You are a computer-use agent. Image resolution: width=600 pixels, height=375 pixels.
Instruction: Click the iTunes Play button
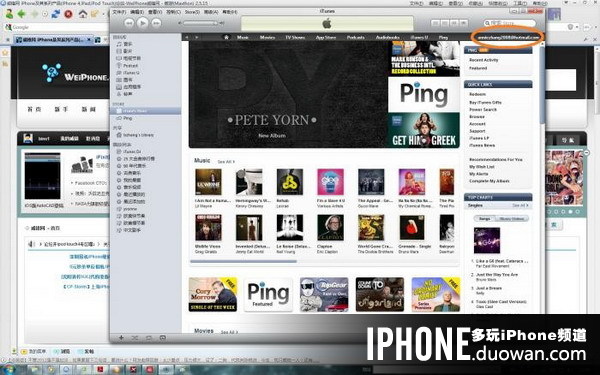[142, 23]
